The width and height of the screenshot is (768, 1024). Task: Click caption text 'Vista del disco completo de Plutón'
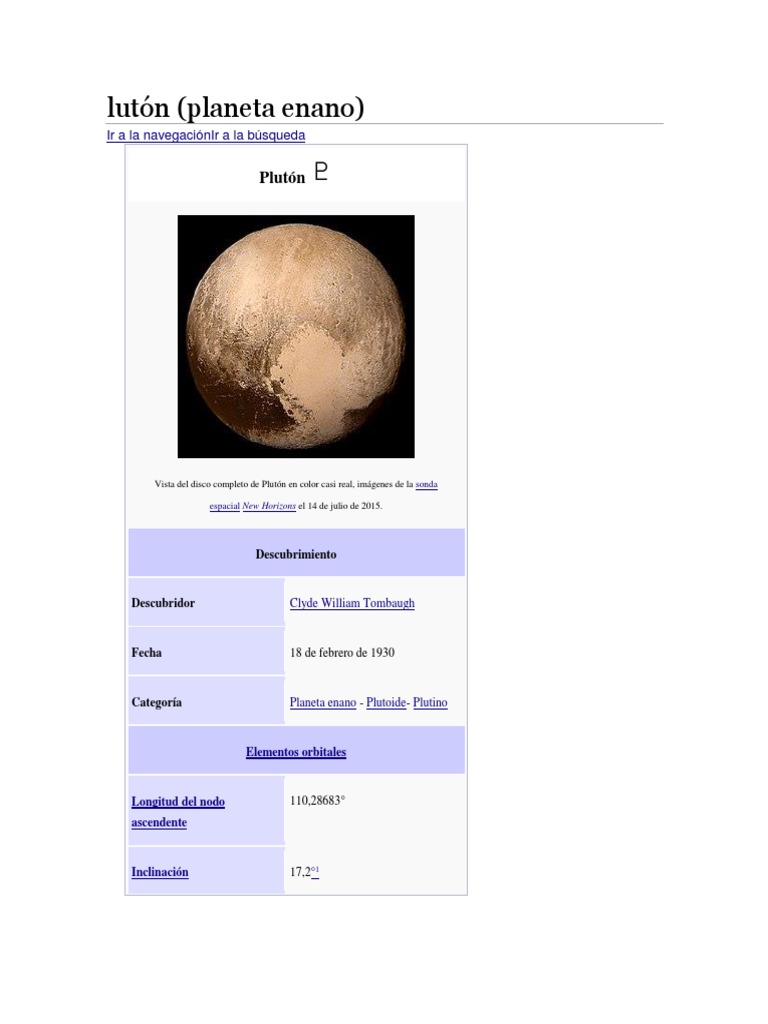click(220, 484)
